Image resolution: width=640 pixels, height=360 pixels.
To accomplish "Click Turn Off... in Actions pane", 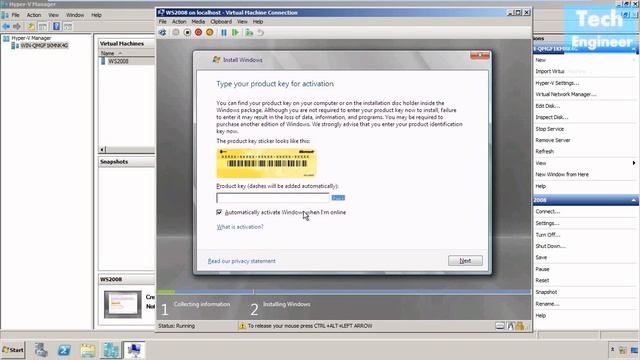I will (548, 235).
